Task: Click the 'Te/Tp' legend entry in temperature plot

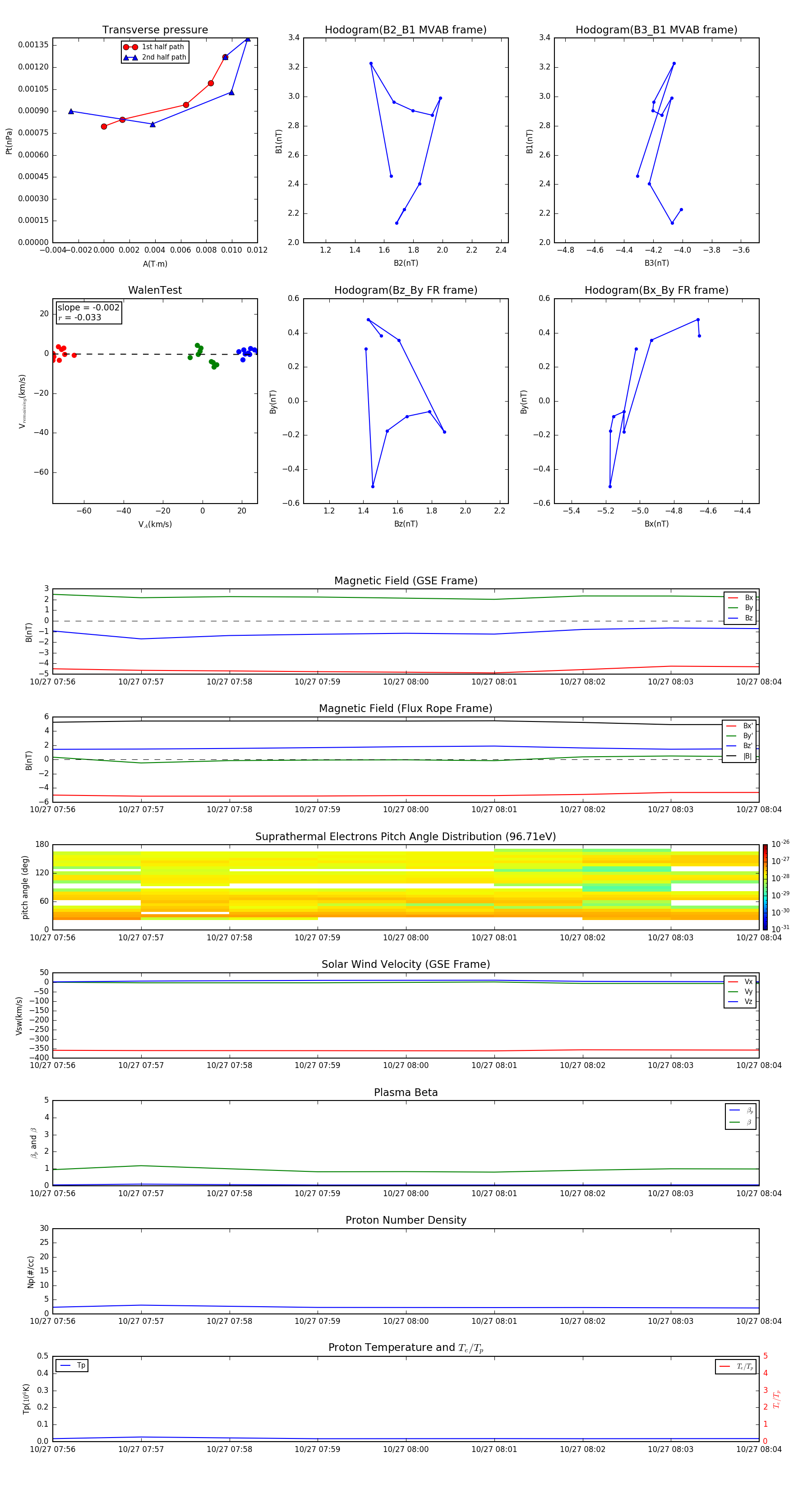Action: 736,1366
